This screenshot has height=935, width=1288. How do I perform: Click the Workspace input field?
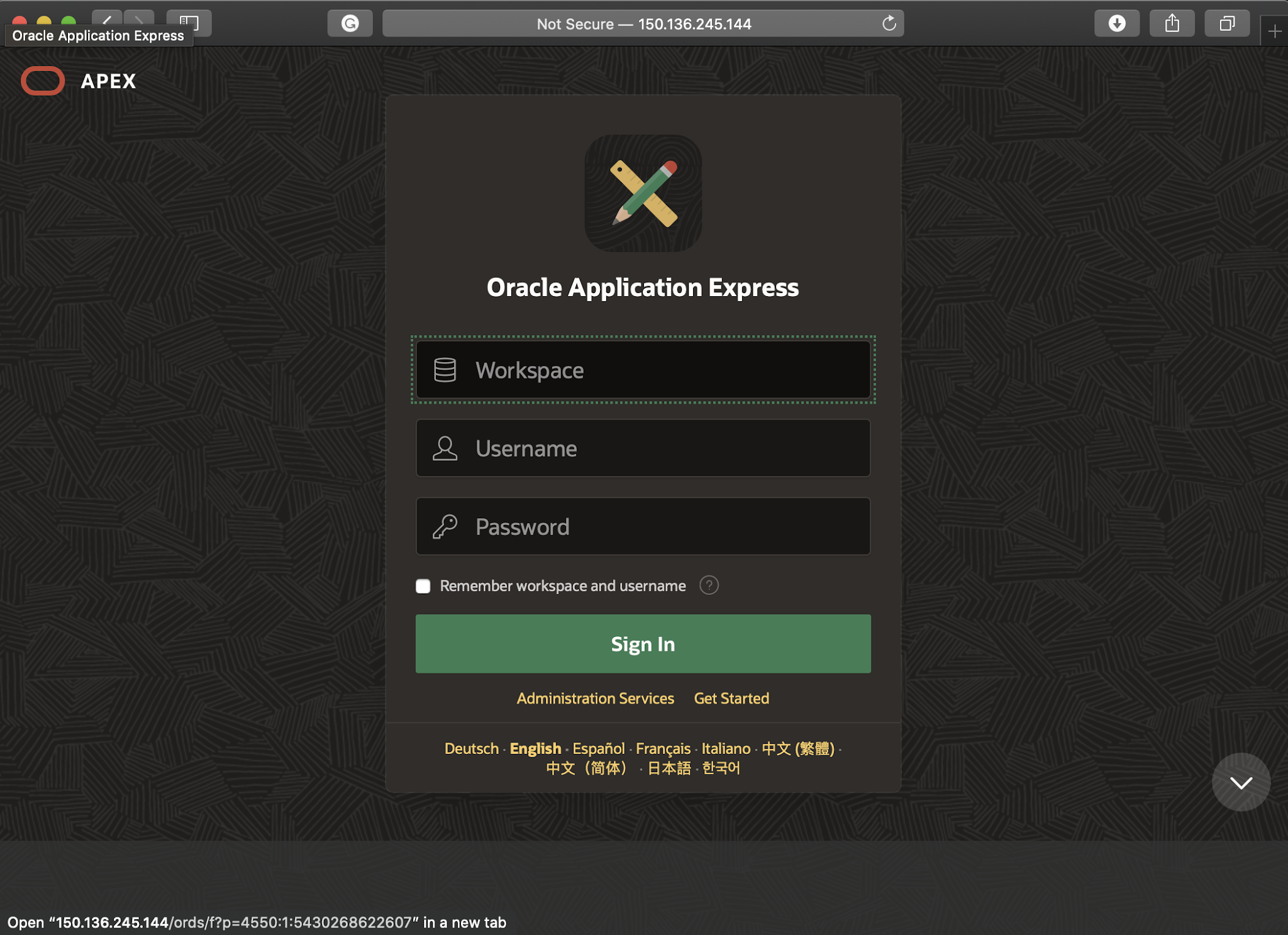click(x=643, y=370)
